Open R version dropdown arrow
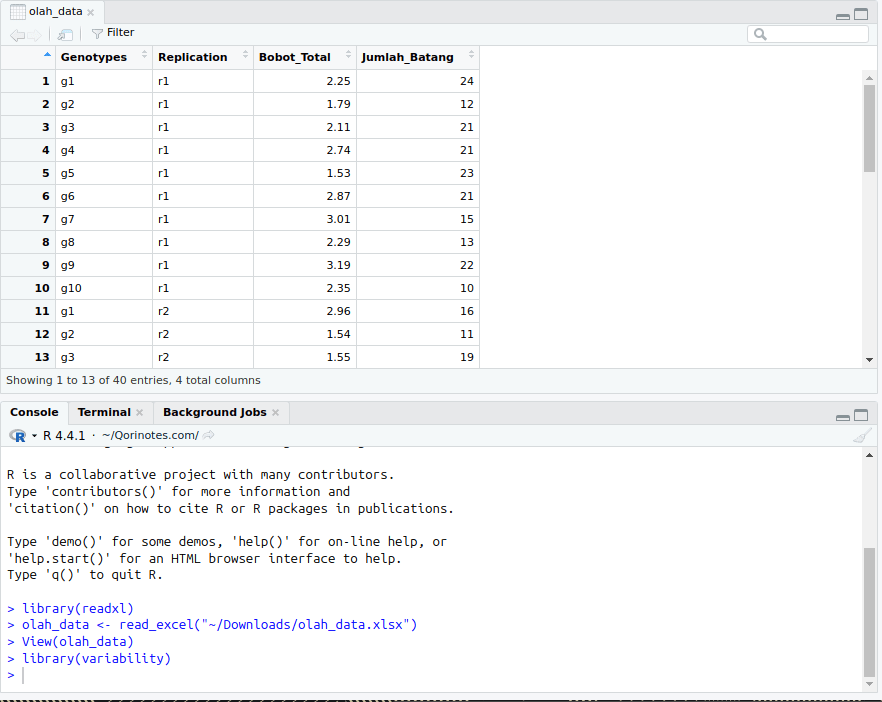 [34, 436]
